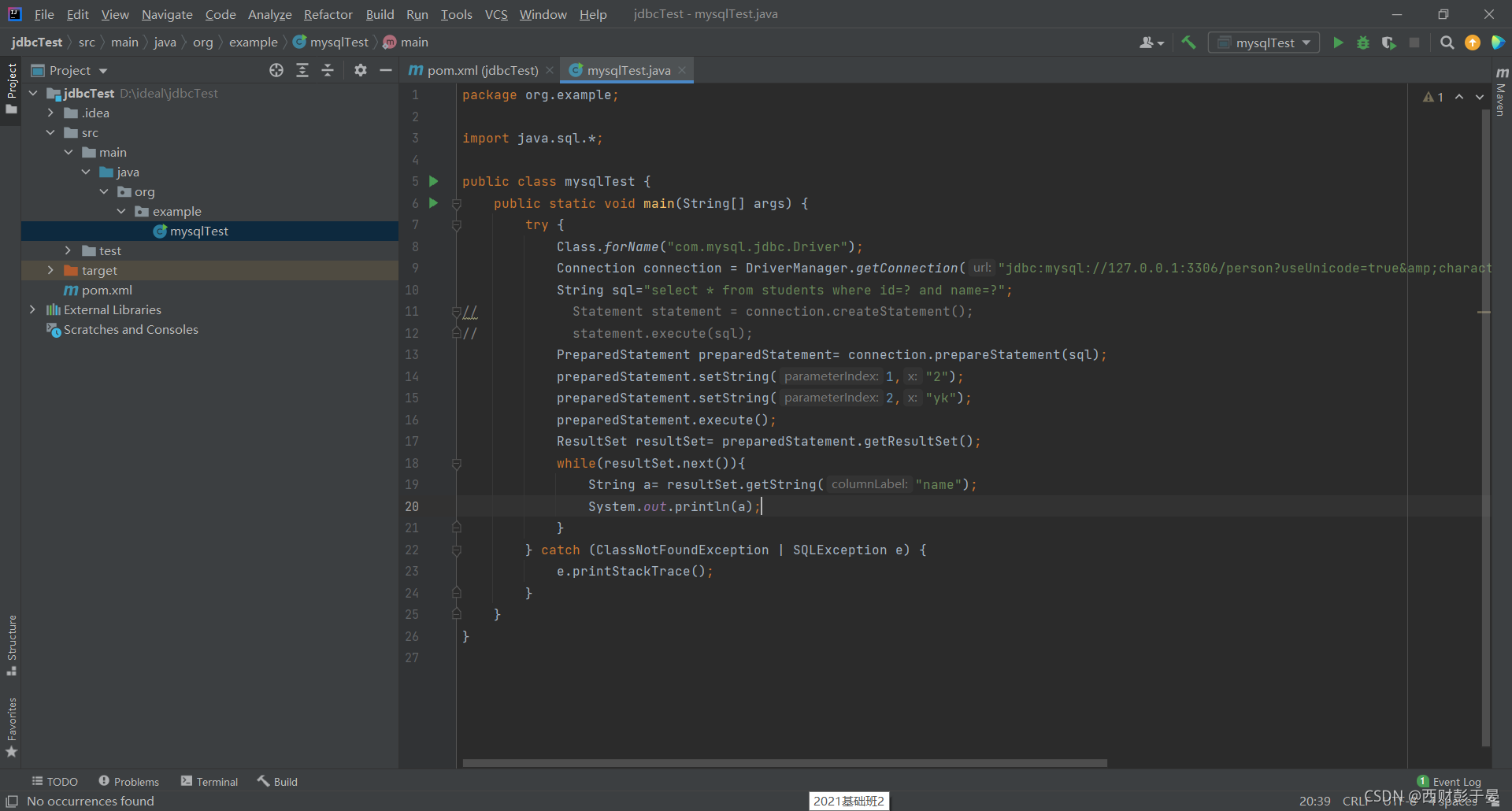This screenshot has width=1512, height=811.
Task: Open the mysqlTest run configuration dropdown
Action: click(1265, 43)
